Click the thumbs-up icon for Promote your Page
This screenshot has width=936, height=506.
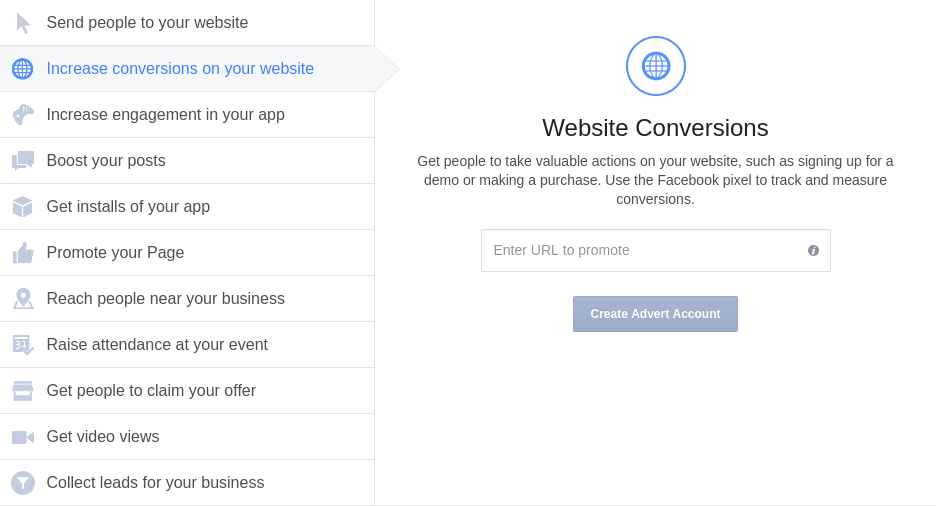pyautogui.click(x=22, y=253)
